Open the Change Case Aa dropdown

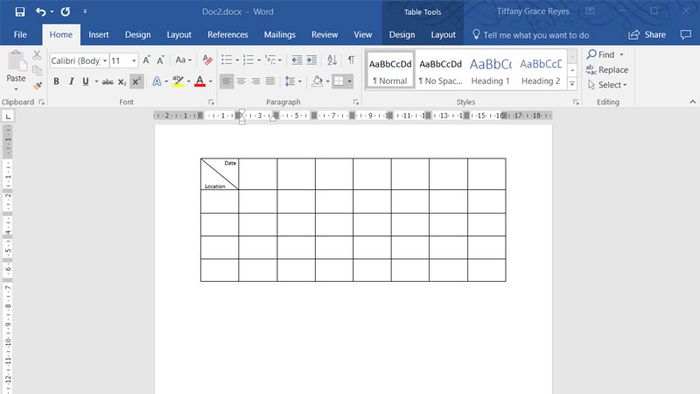[183, 60]
